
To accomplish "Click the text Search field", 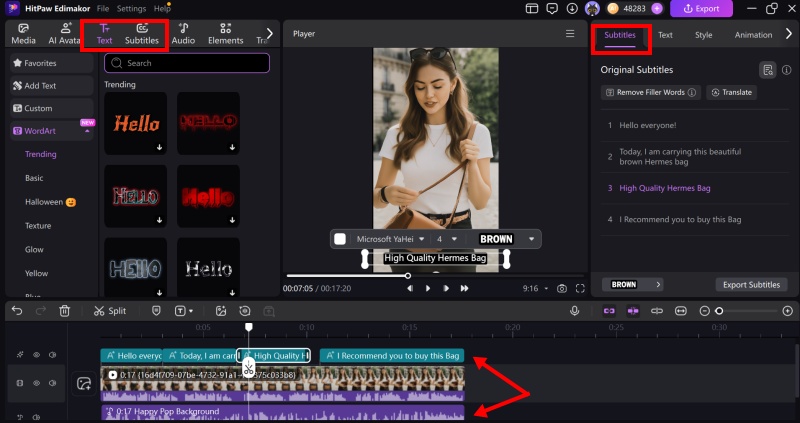I will tap(187, 63).
